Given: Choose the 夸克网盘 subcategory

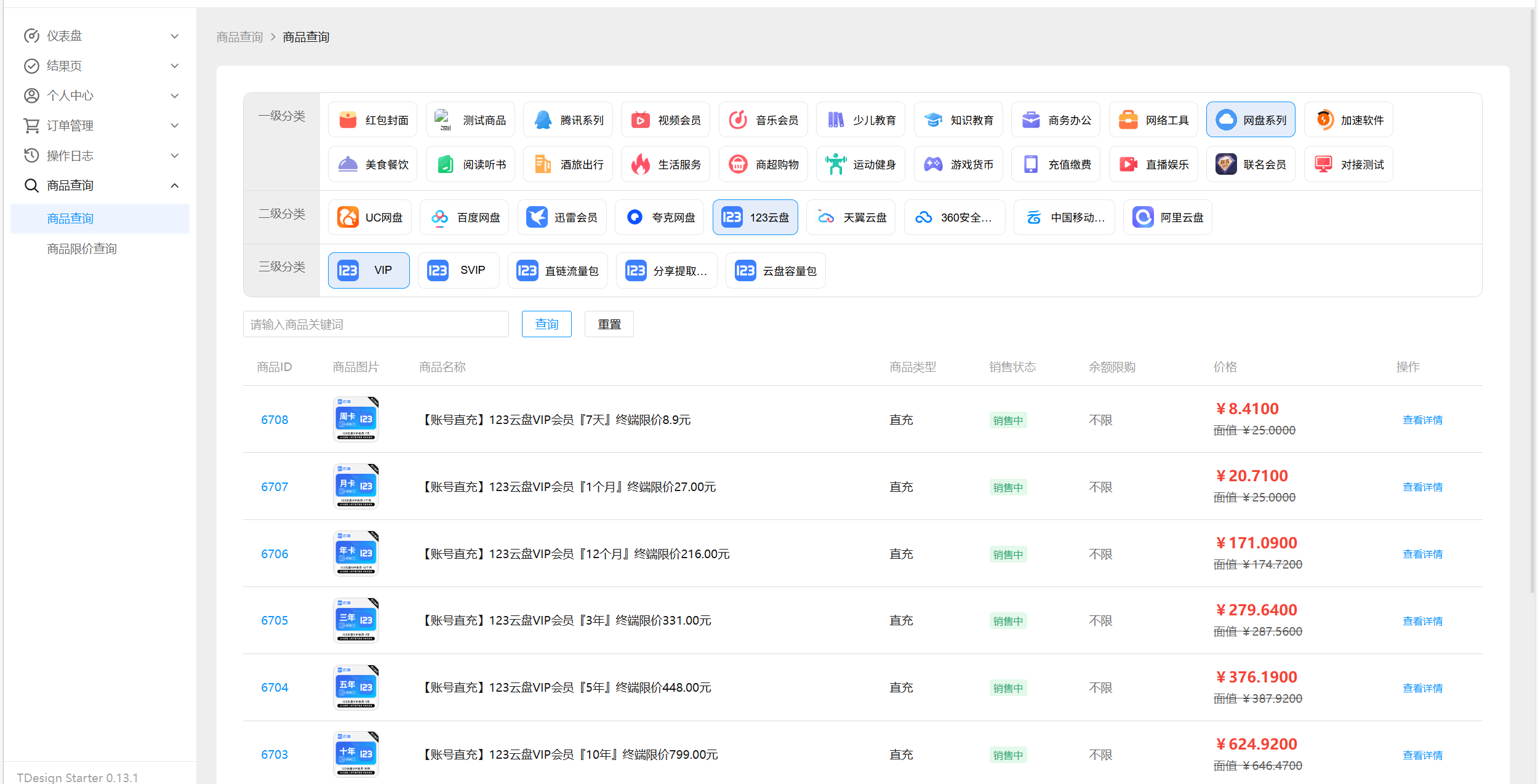Looking at the screenshot, I should coord(660,217).
